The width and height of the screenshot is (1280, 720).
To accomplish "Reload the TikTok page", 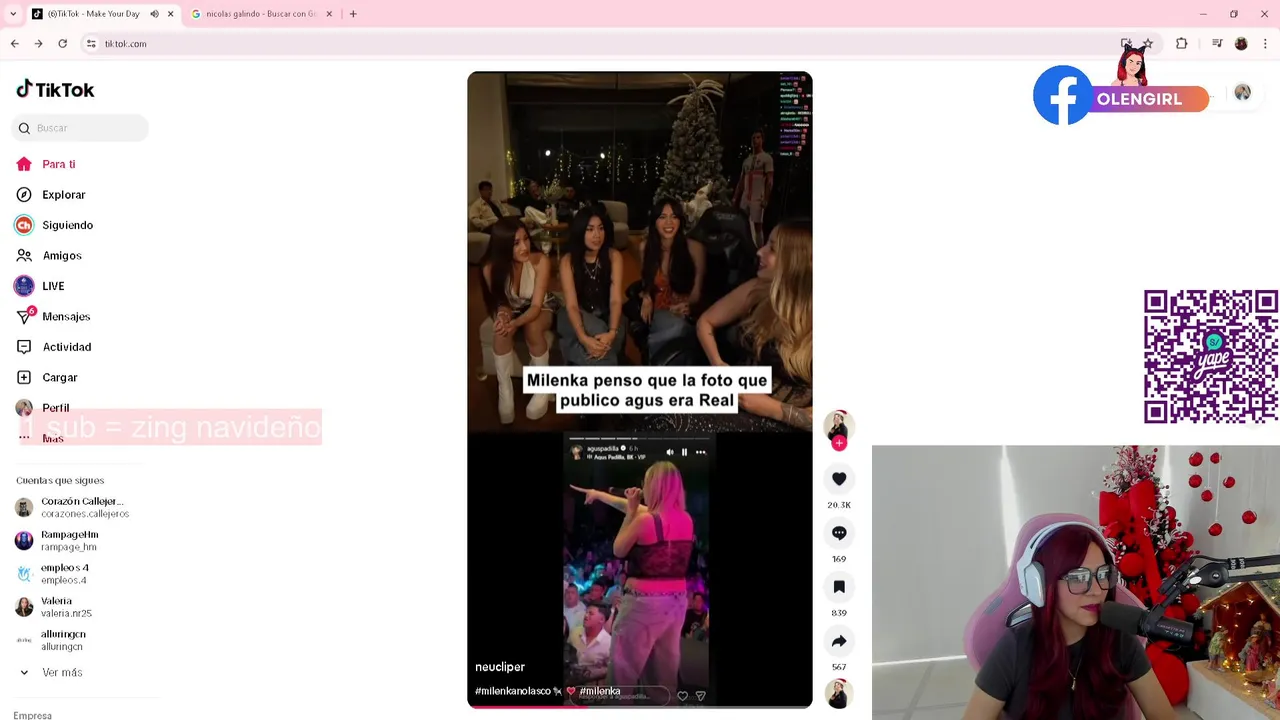I will (x=62, y=44).
